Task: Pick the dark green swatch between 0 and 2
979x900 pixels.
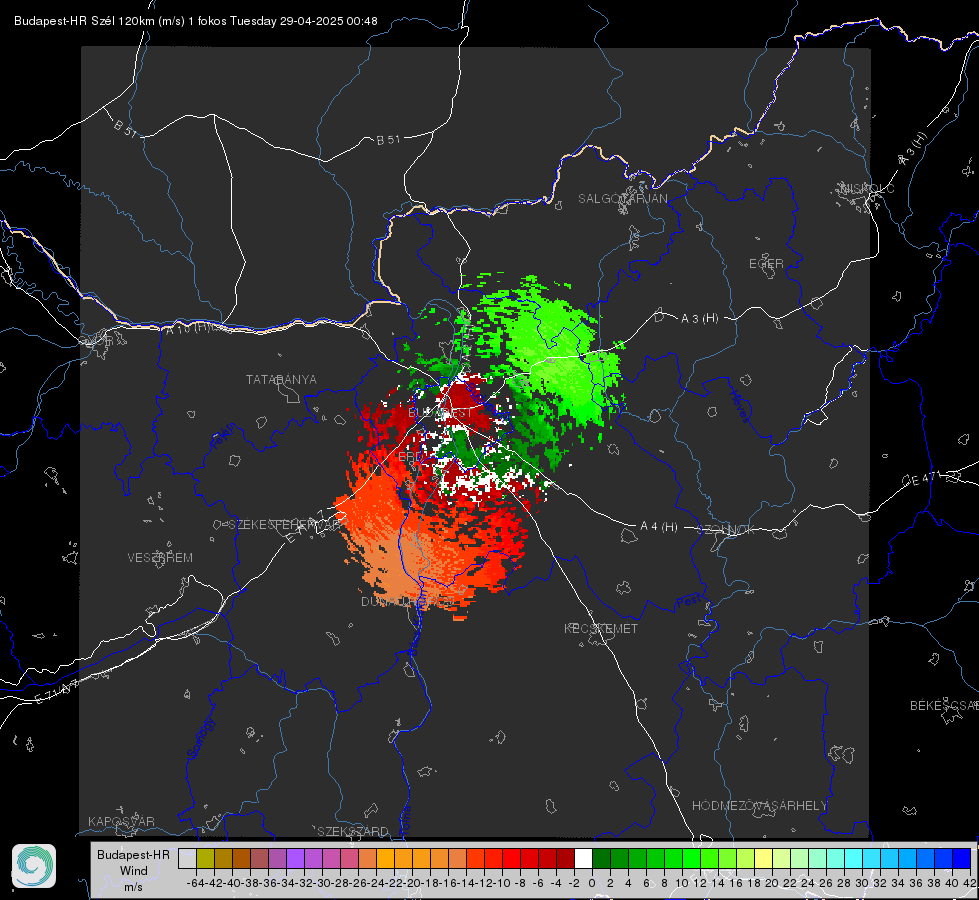Action: (601, 858)
